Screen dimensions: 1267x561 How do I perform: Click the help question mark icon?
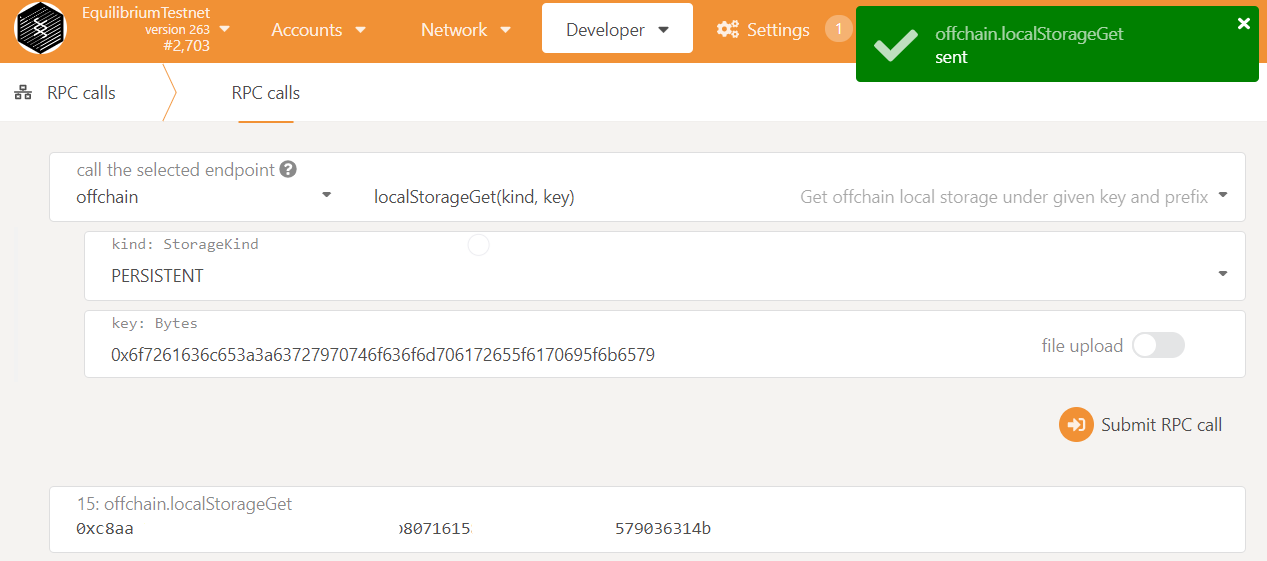288,170
